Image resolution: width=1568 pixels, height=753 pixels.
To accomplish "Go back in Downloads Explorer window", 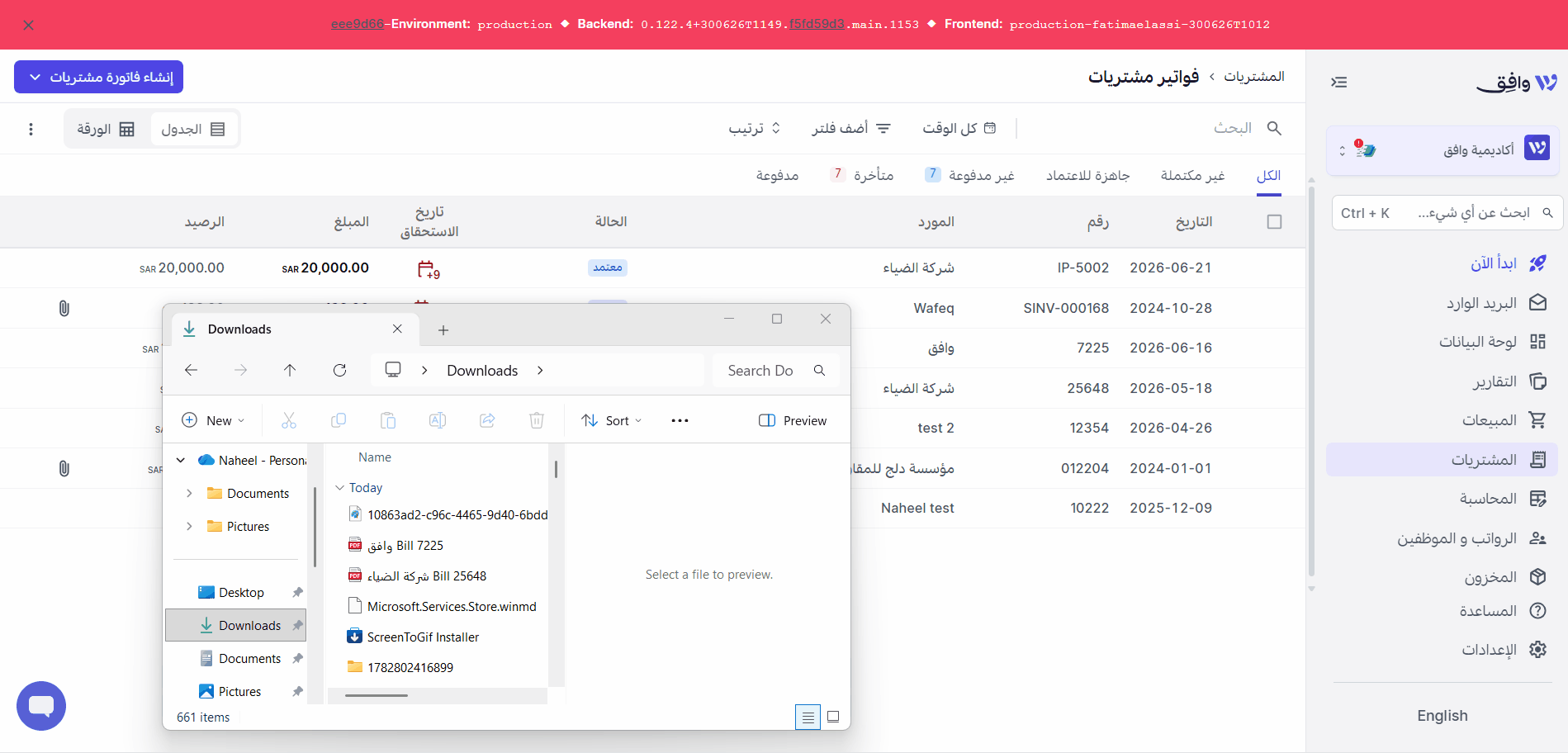I will pos(191,370).
